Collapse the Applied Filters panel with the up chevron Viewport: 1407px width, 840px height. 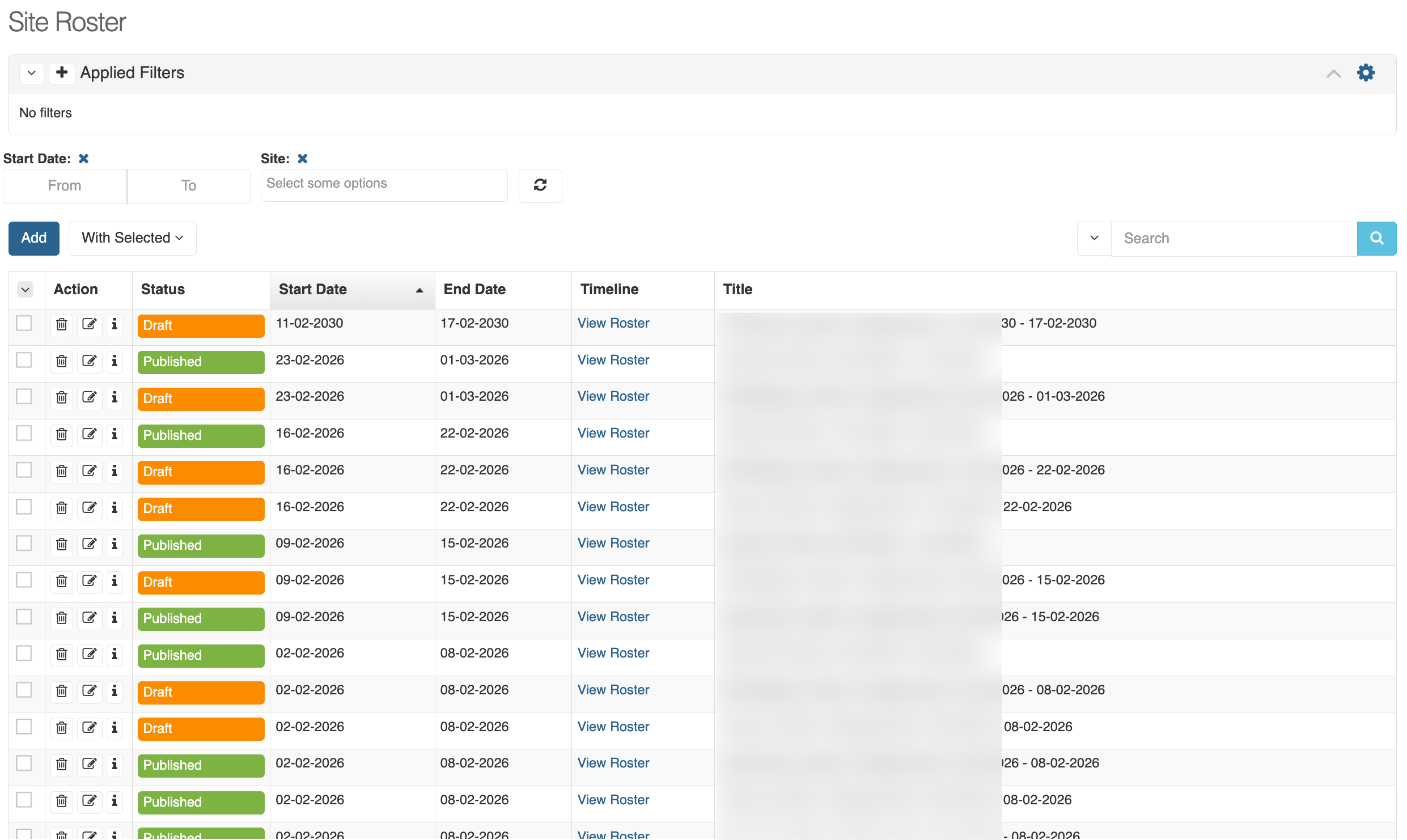pyautogui.click(x=1333, y=73)
